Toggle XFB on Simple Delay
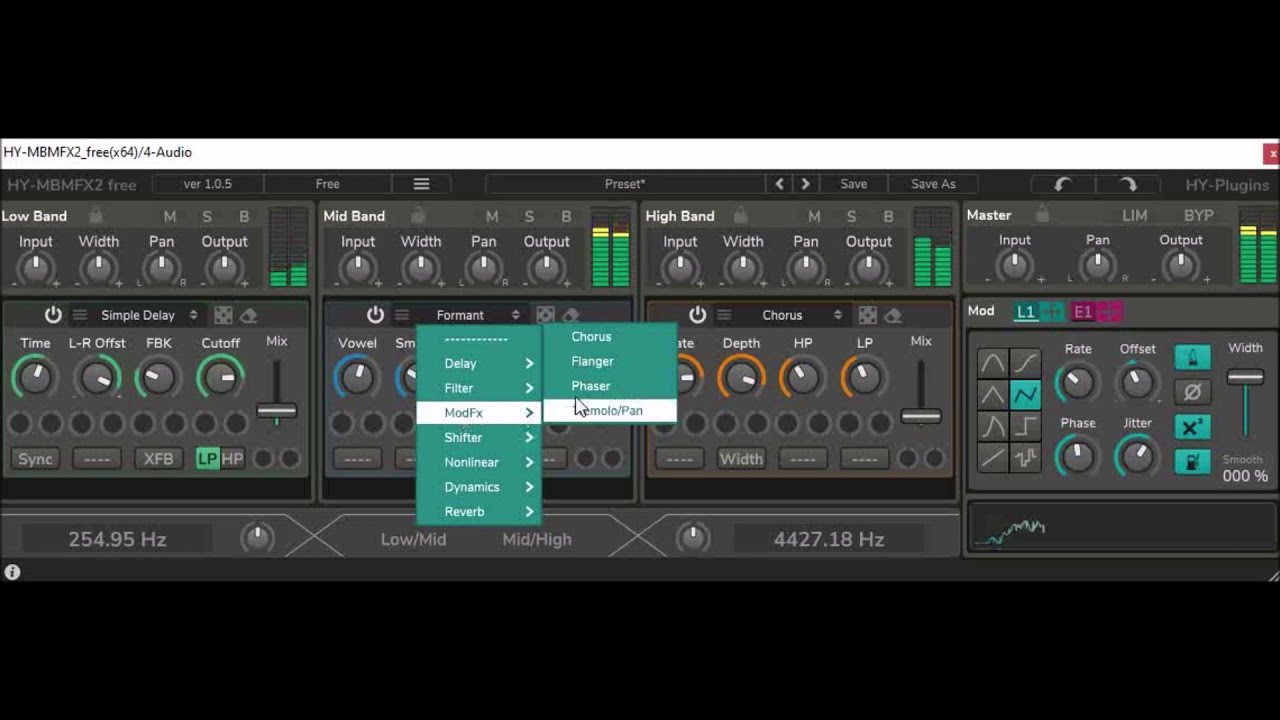The image size is (1280, 720). pyautogui.click(x=158, y=459)
